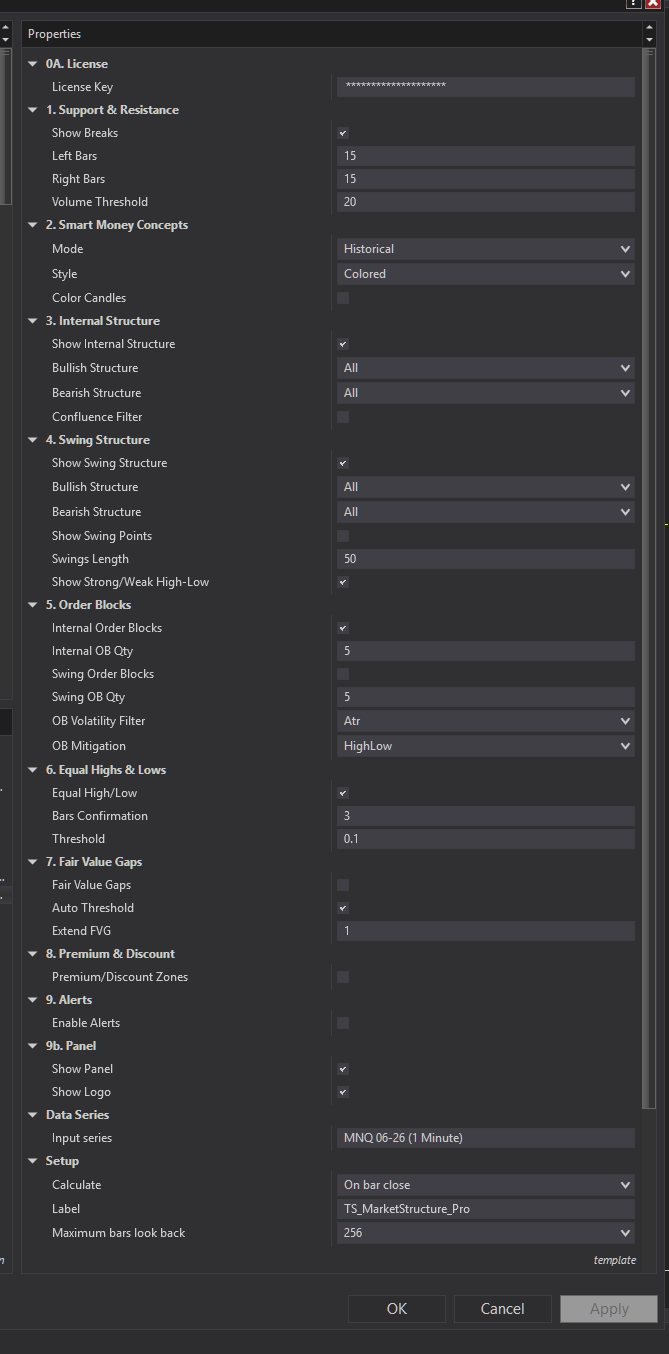Collapse the 9. Alerts section
Image resolution: width=669 pixels, height=1354 pixels.
coord(33,1000)
